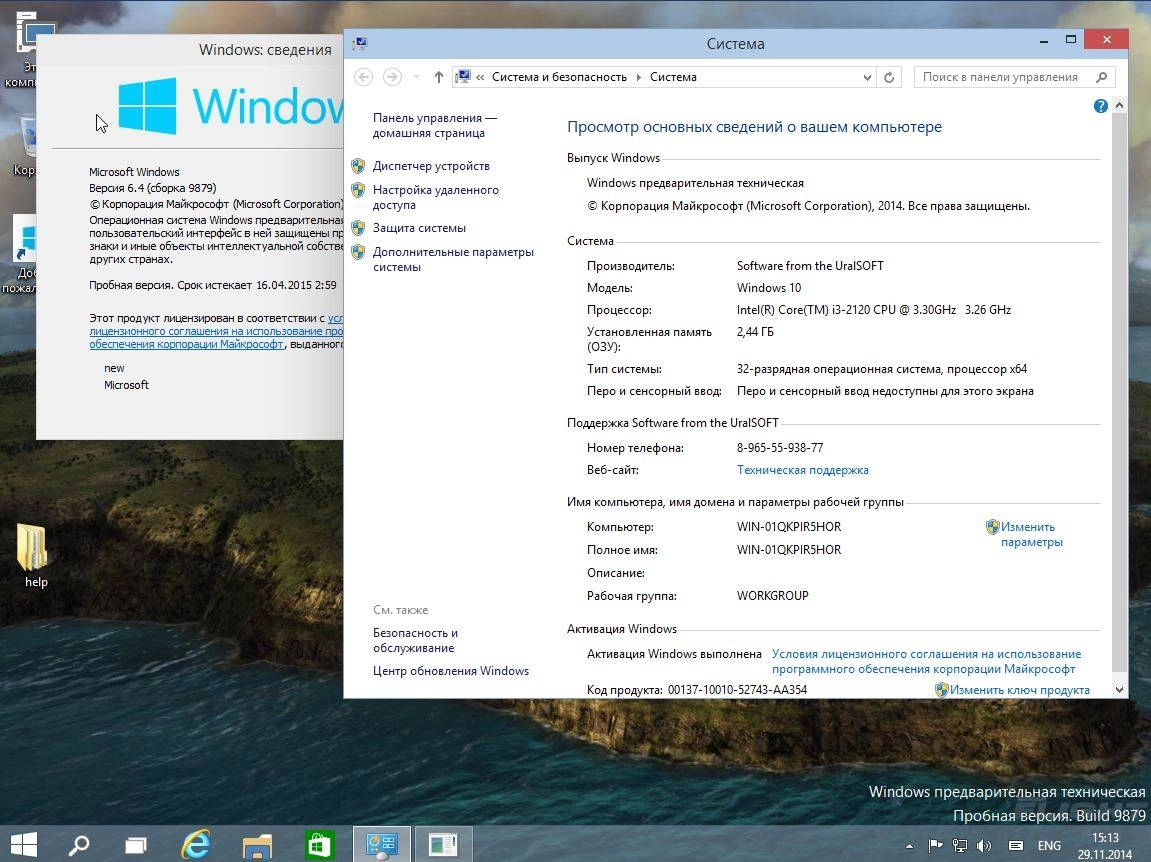Image resolution: width=1151 pixels, height=862 pixels.
Task: Select the Система breadcrumb item
Action: pos(673,77)
